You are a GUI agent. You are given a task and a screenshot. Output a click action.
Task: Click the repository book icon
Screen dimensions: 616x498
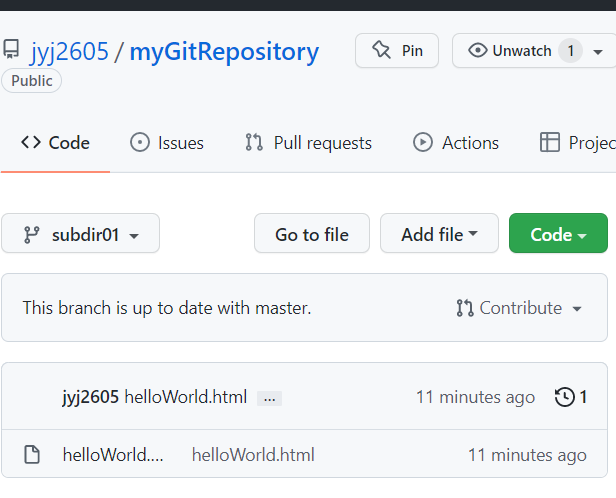point(11,49)
